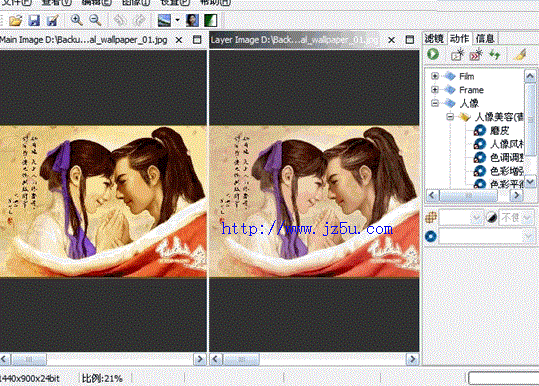The width and height of the screenshot is (539, 386).
Task: Open the dropdown arrow beside the landscape icon
Action: click(x=177, y=20)
